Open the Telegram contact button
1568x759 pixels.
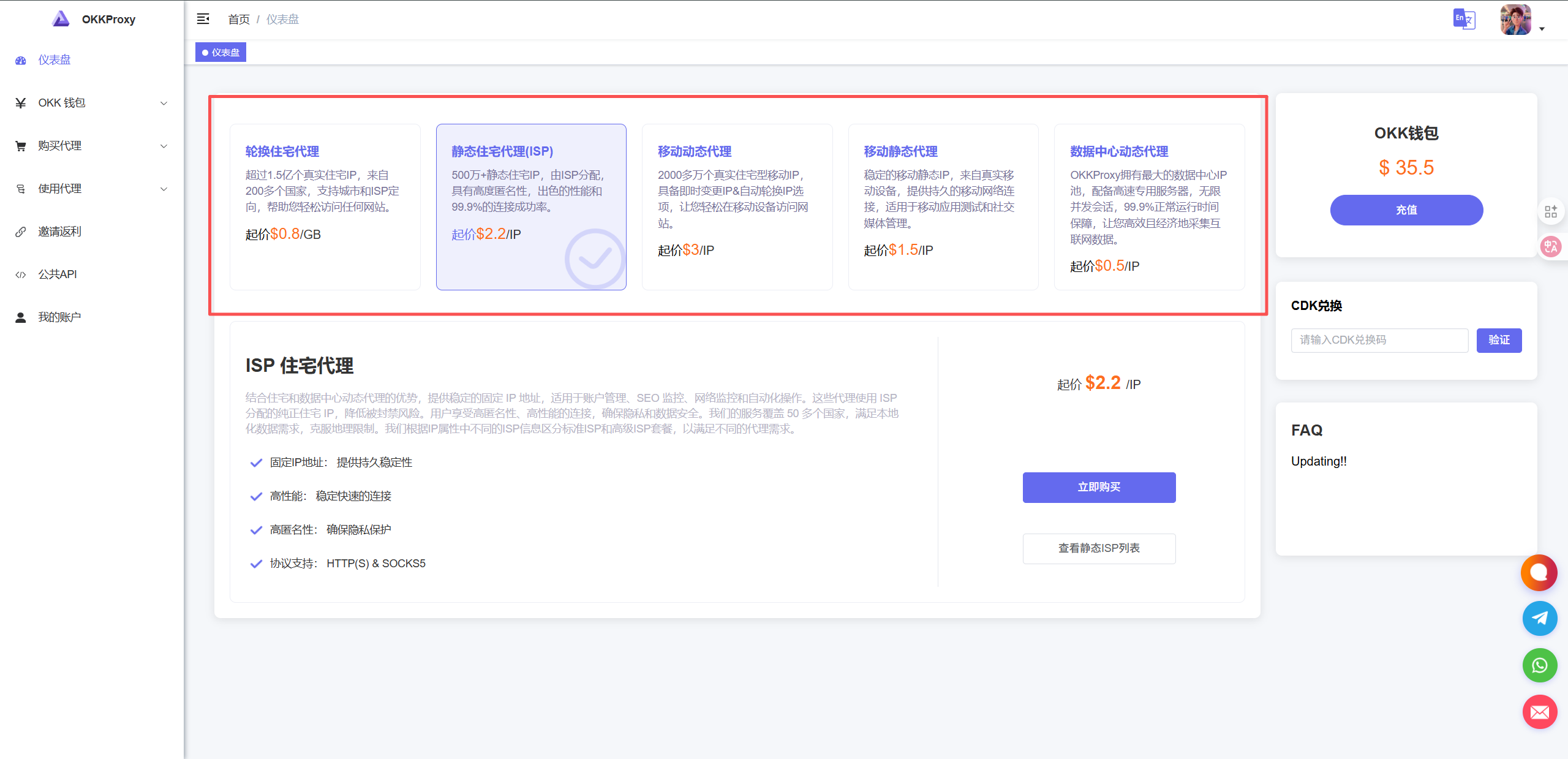click(1539, 618)
